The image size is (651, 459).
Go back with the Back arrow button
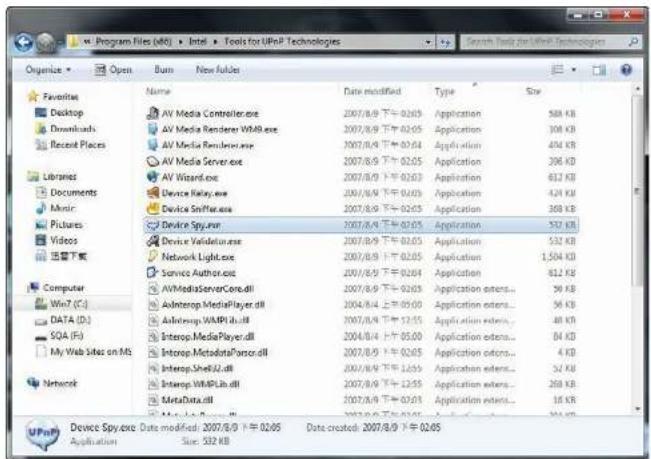[x=24, y=42]
